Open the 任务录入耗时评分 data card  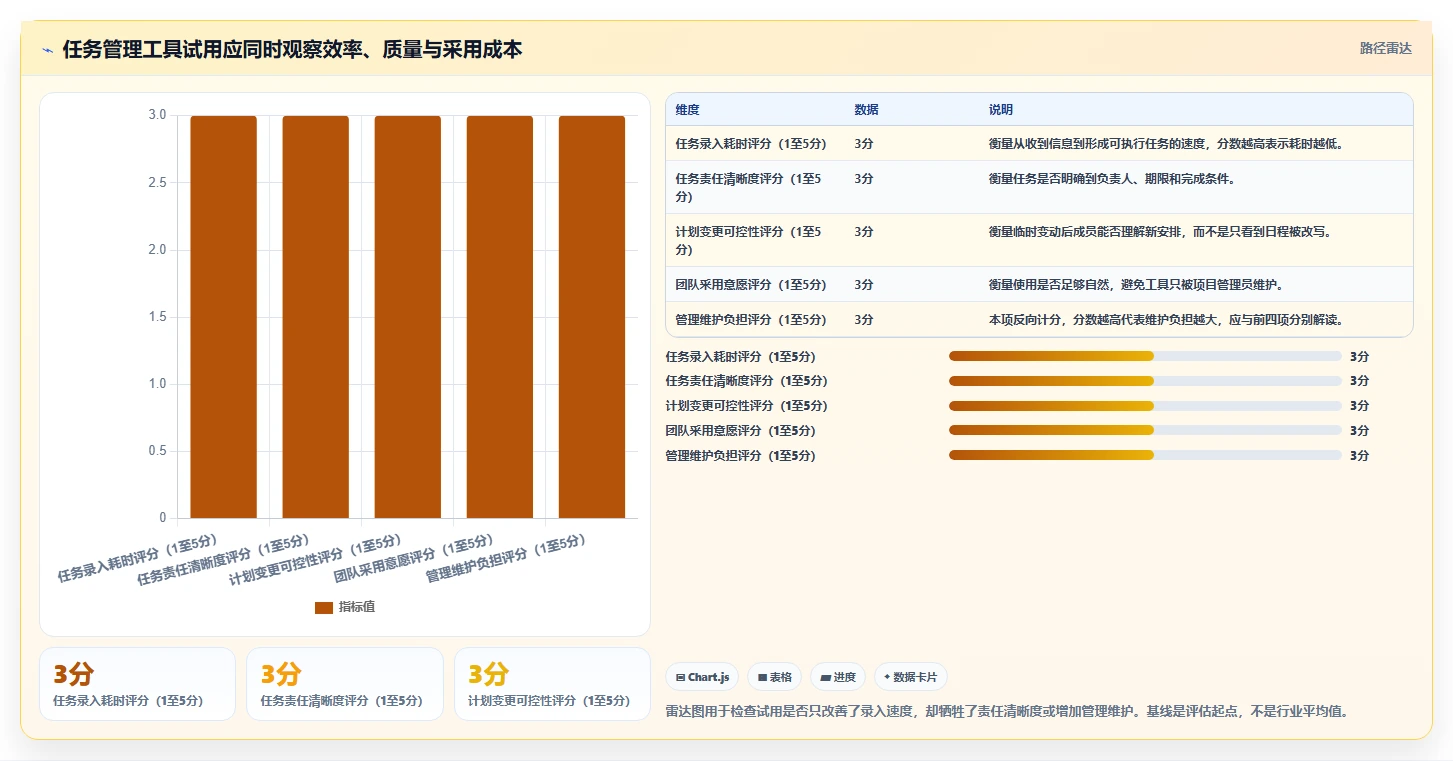point(137,684)
